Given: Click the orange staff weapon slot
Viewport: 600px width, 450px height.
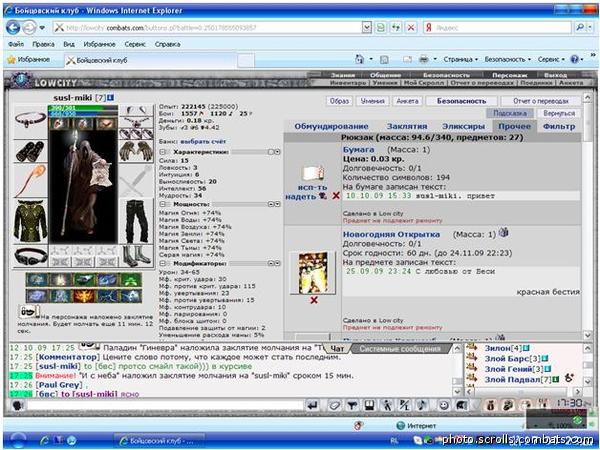Looking at the screenshot, I should [30, 181].
